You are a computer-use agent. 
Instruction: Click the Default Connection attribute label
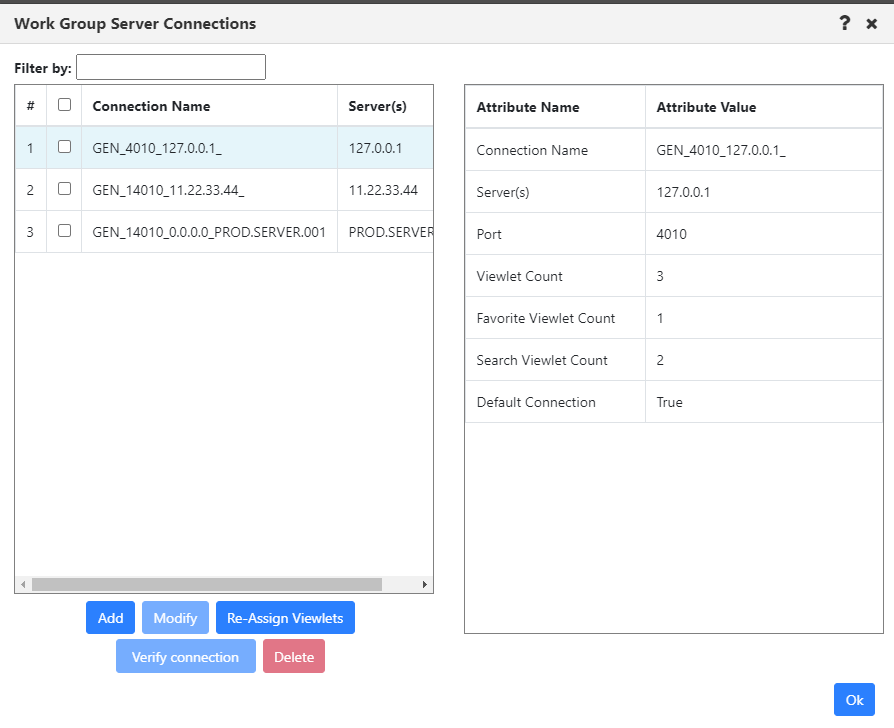point(536,402)
